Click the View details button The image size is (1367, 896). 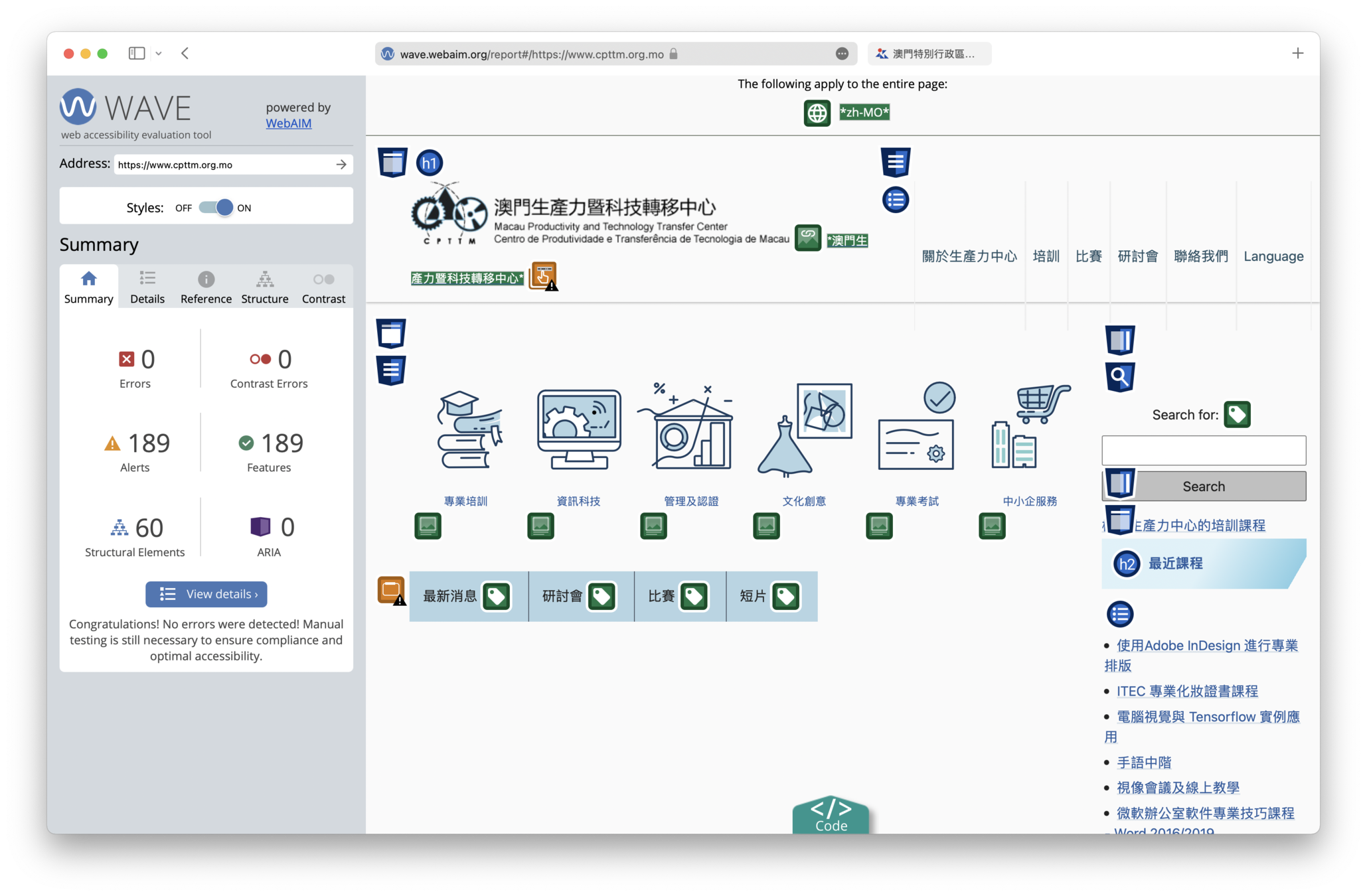206,594
